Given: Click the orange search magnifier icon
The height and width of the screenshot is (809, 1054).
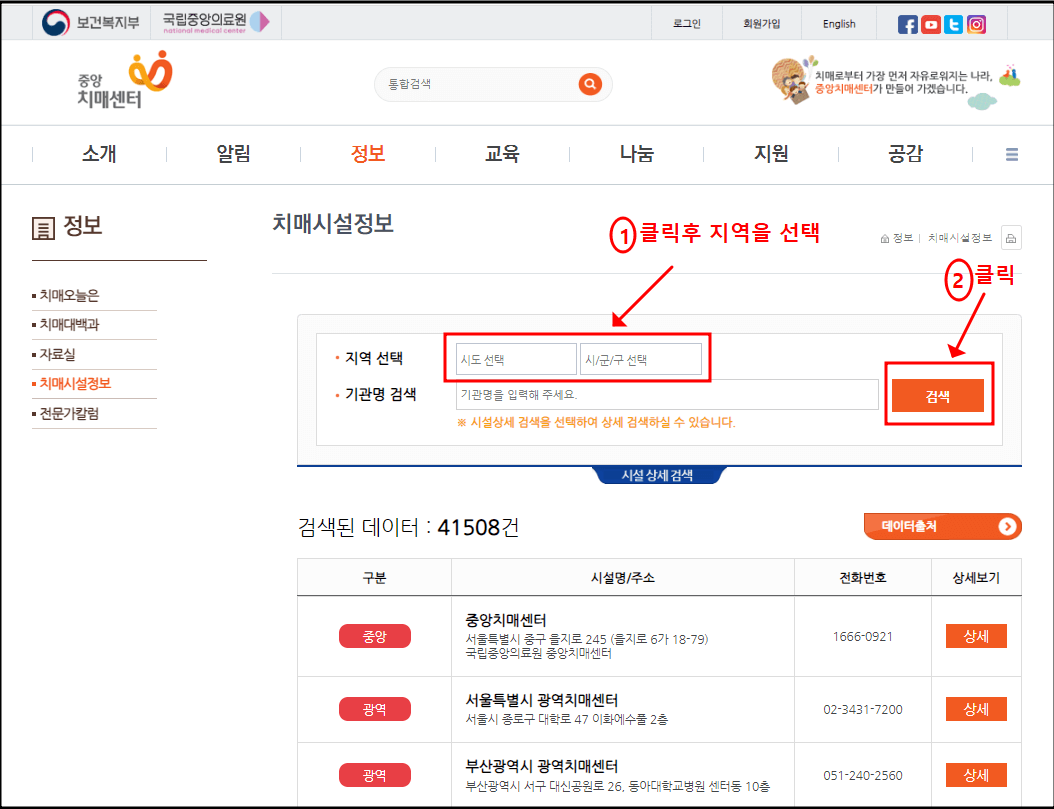Looking at the screenshot, I should coord(590,84).
